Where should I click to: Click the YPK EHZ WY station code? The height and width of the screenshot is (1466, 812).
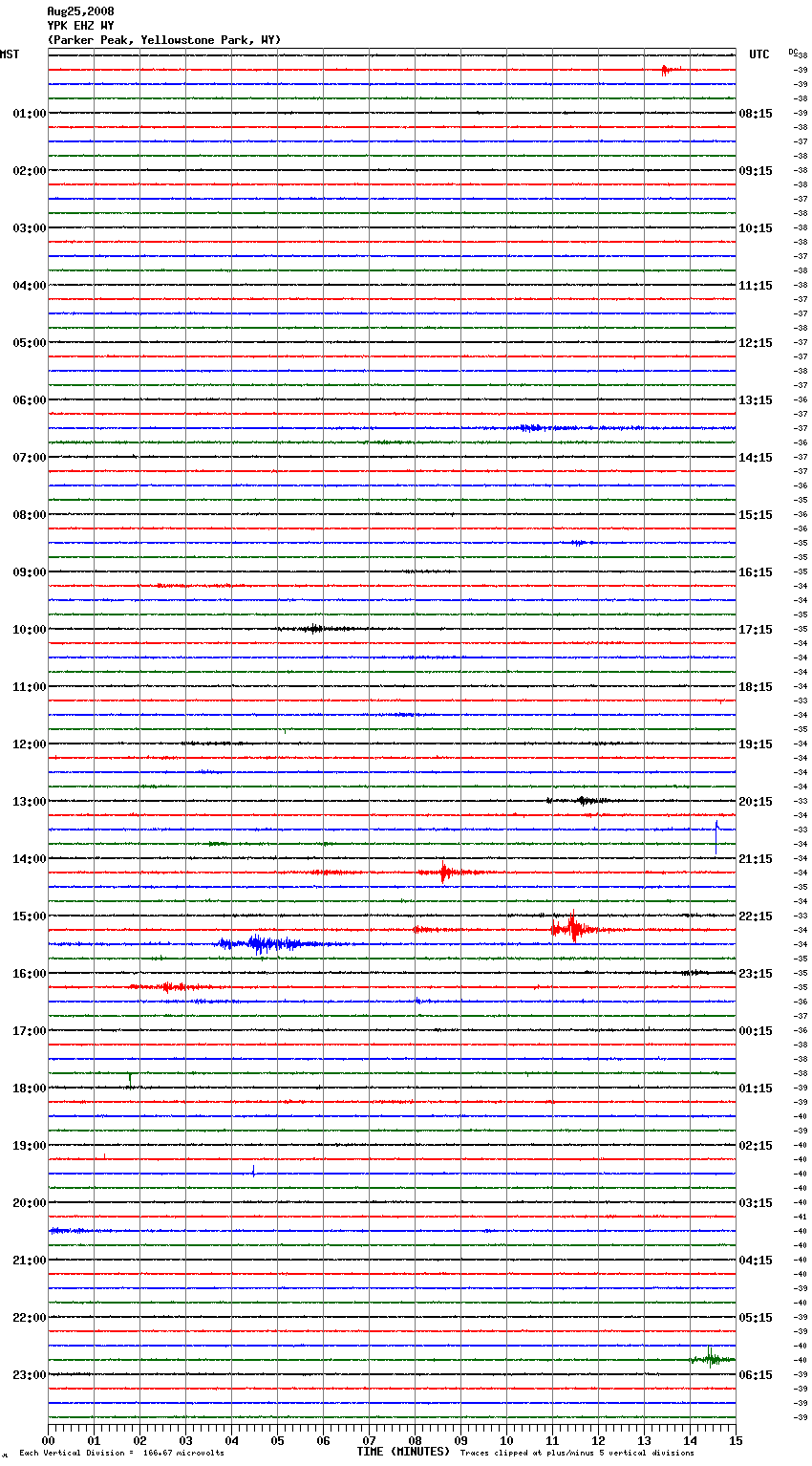(x=80, y=26)
